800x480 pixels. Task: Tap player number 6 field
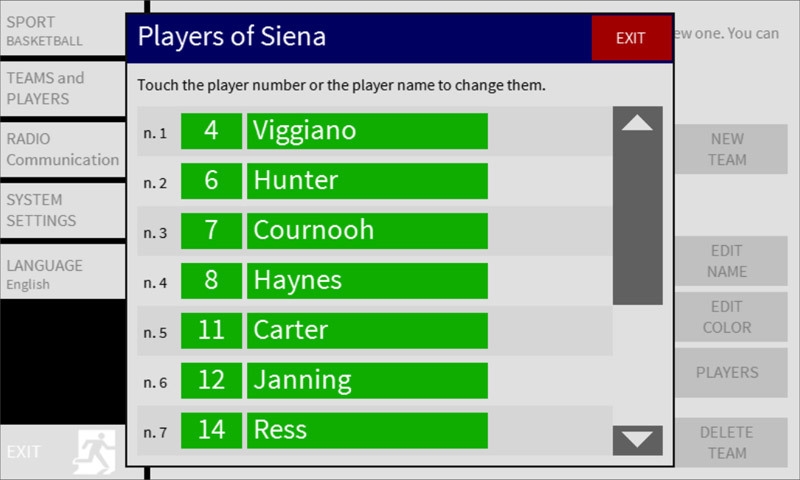click(x=211, y=181)
